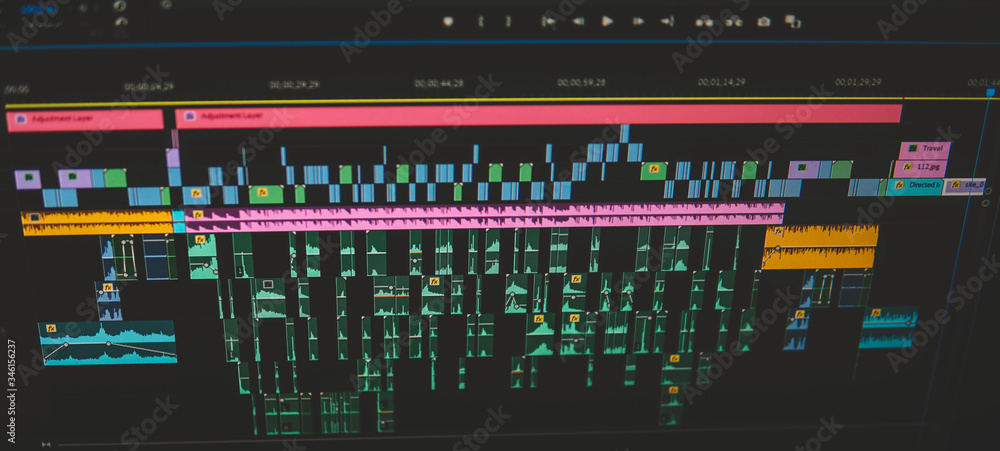
Task: Select the orange audio clip at the sequence start
Action: (x=97, y=223)
